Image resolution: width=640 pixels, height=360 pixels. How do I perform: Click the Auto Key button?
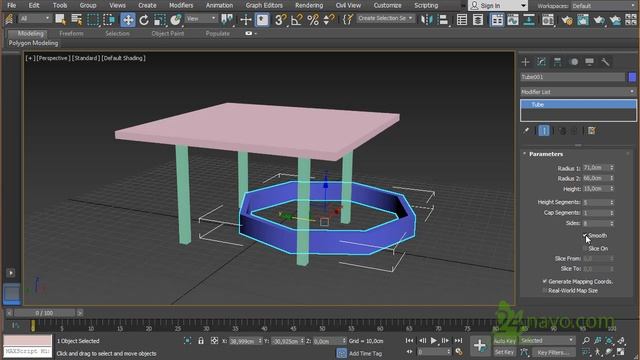click(x=504, y=340)
